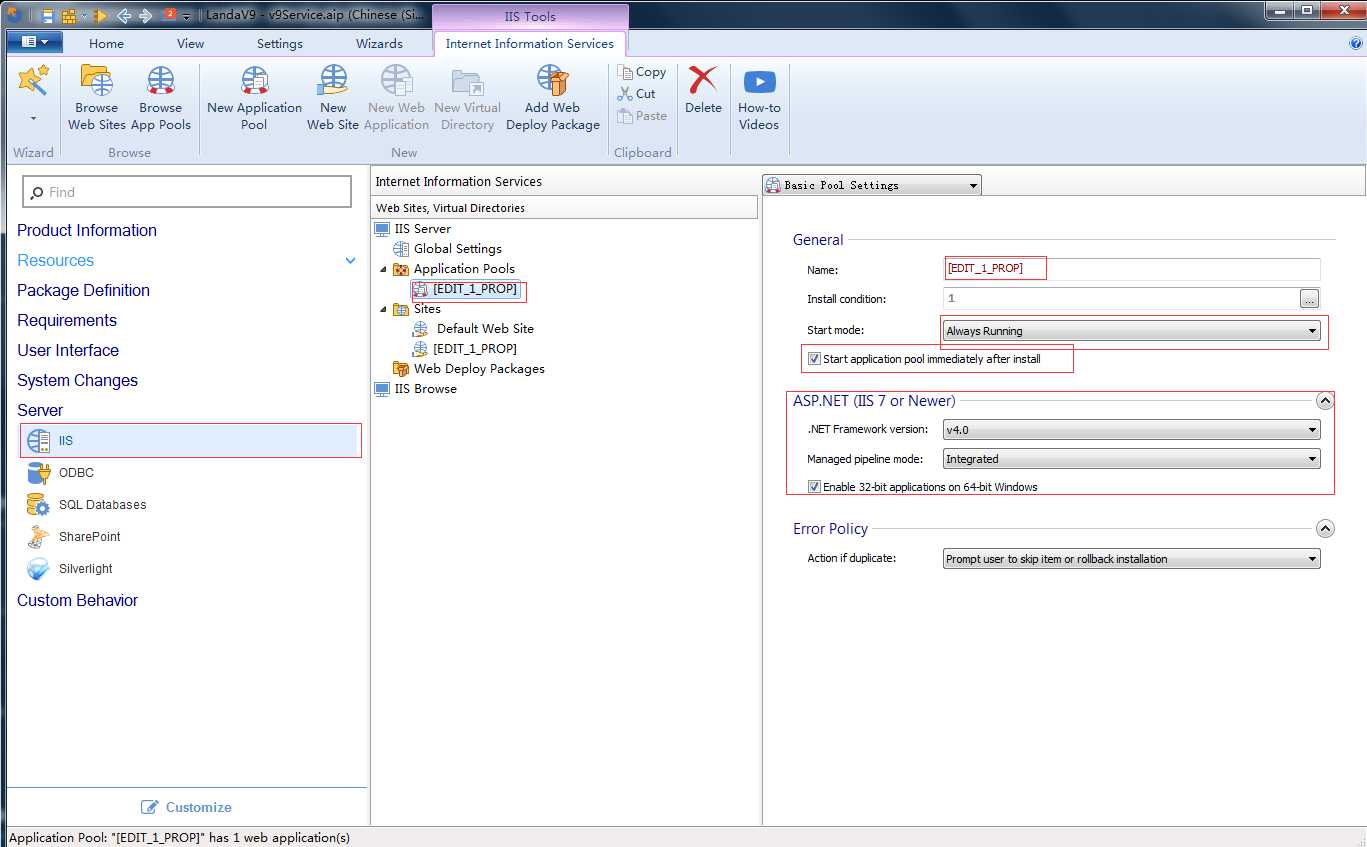Collapse the ASP.NET section
The height and width of the screenshot is (847, 1367).
tap(1325, 401)
